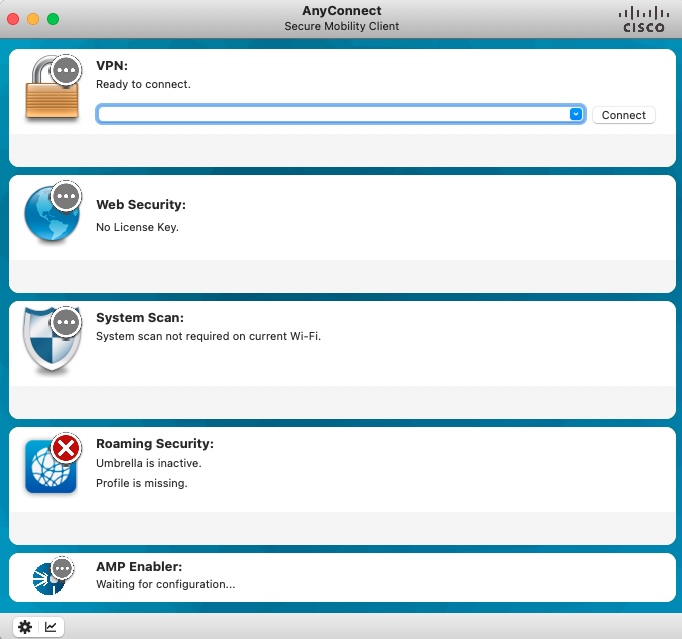Expand the VPN server dropdown arrow
The height and width of the screenshot is (639, 682).
pos(576,114)
